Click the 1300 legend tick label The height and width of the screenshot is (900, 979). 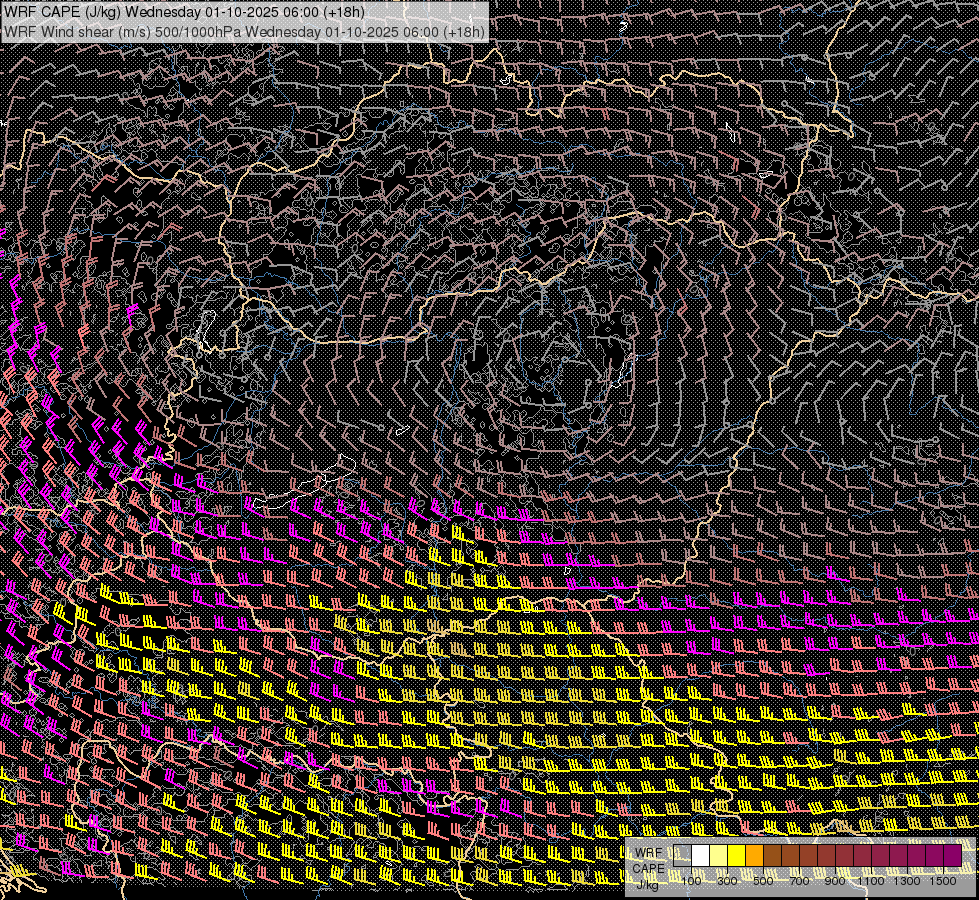click(x=907, y=881)
